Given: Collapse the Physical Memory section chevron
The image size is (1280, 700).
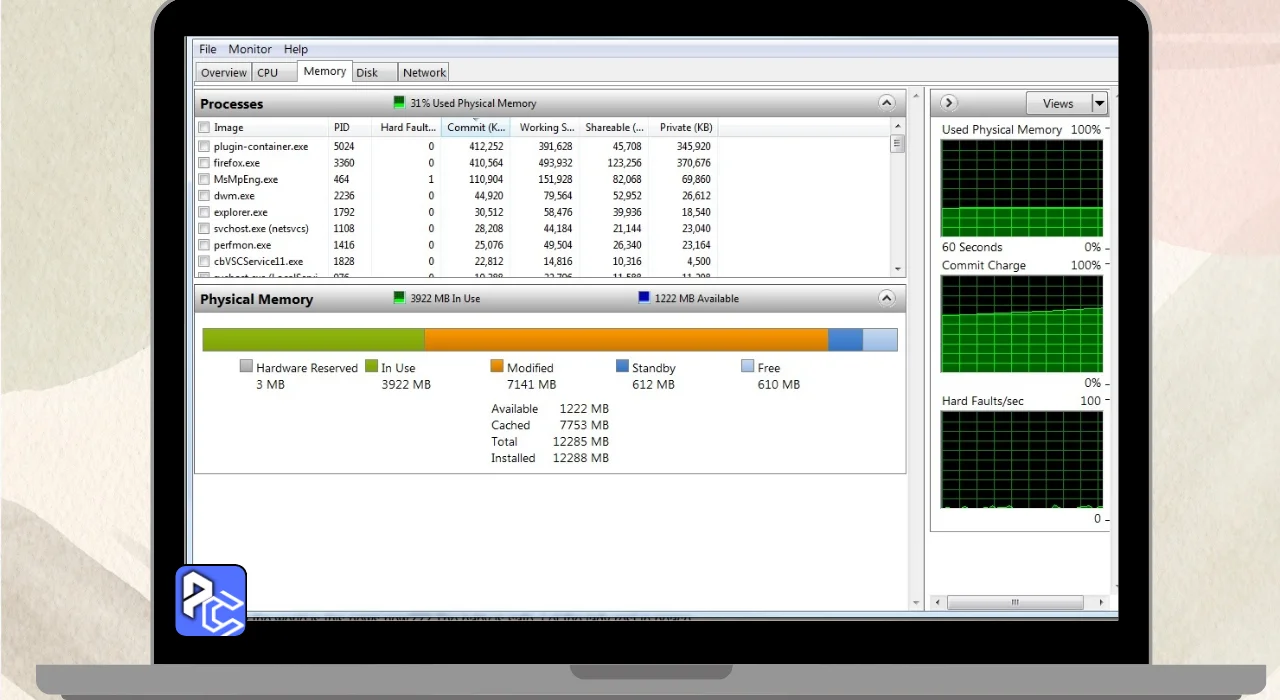Looking at the screenshot, I should [x=886, y=298].
